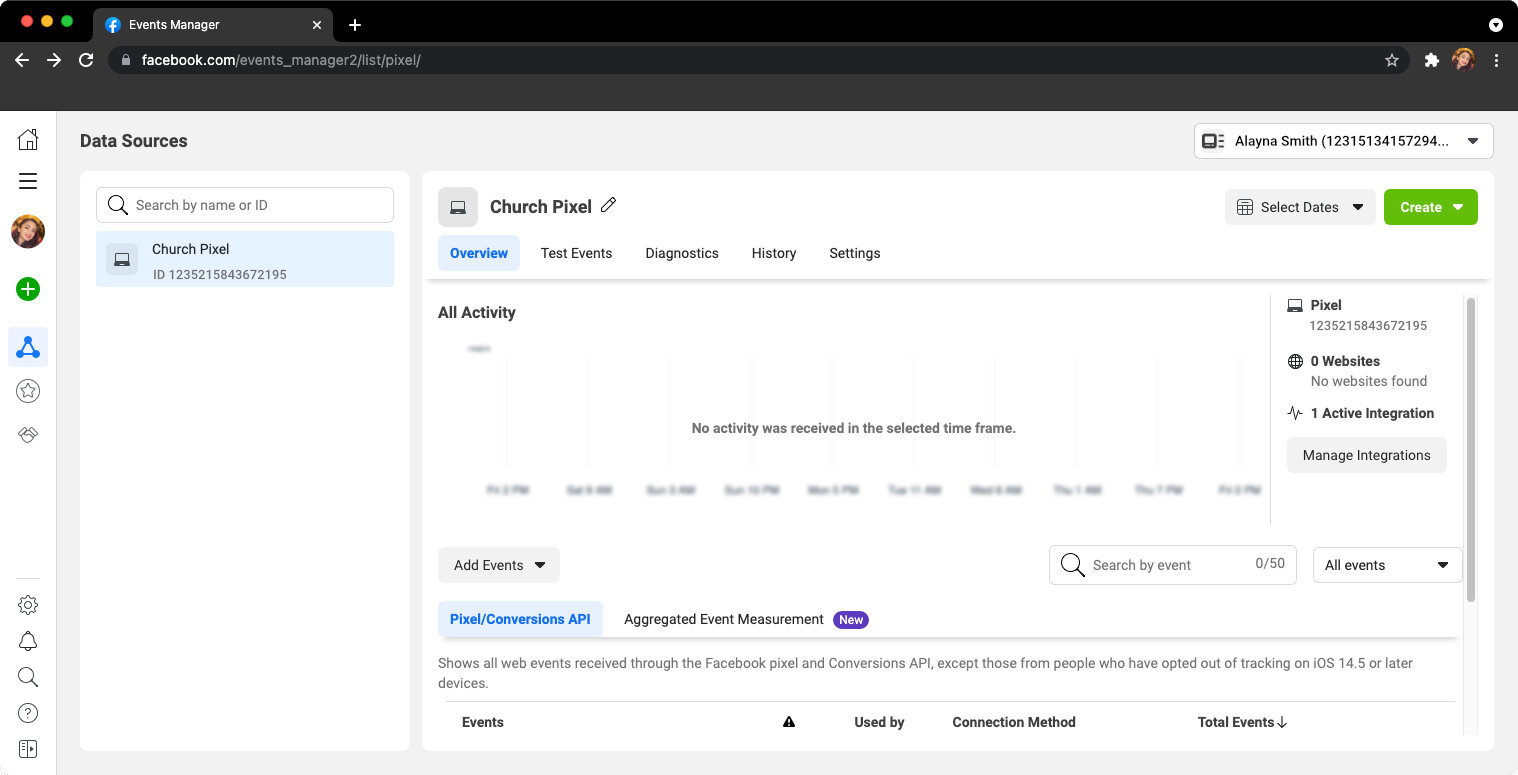The width and height of the screenshot is (1518, 775).
Task: Edit pixel name with pencil icon
Action: click(x=608, y=206)
